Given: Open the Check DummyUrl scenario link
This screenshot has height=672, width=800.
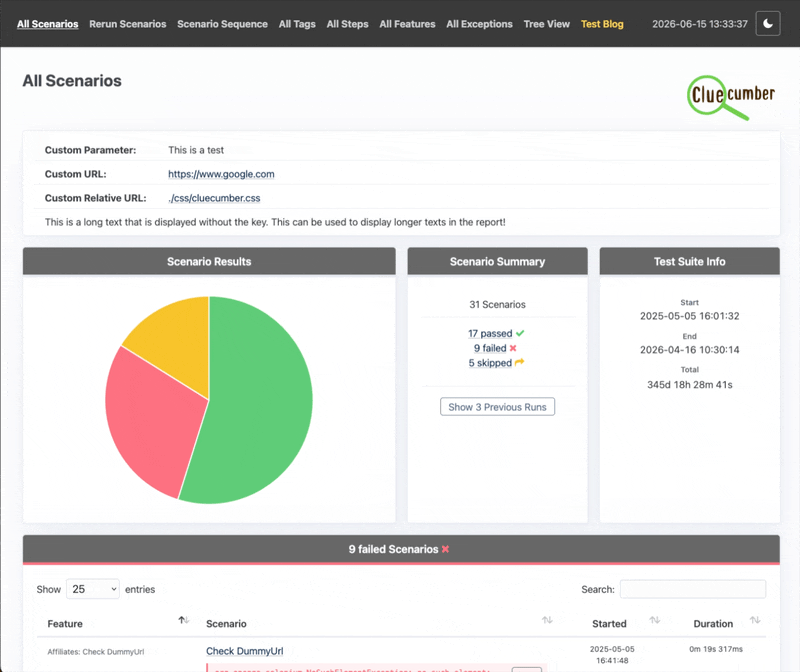Looking at the screenshot, I should pos(244,651).
